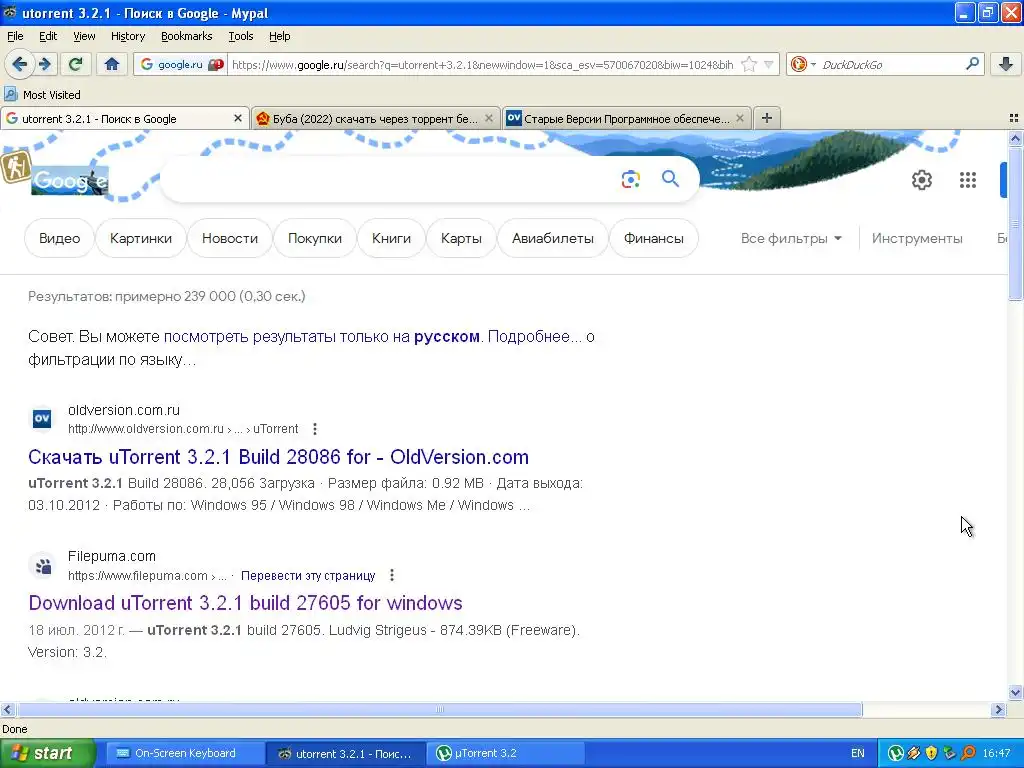Viewport: 1024px width, 768px height.
Task: Open the Most Visited bookmarks folder
Action: pyautogui.click(x=43, y=95)
